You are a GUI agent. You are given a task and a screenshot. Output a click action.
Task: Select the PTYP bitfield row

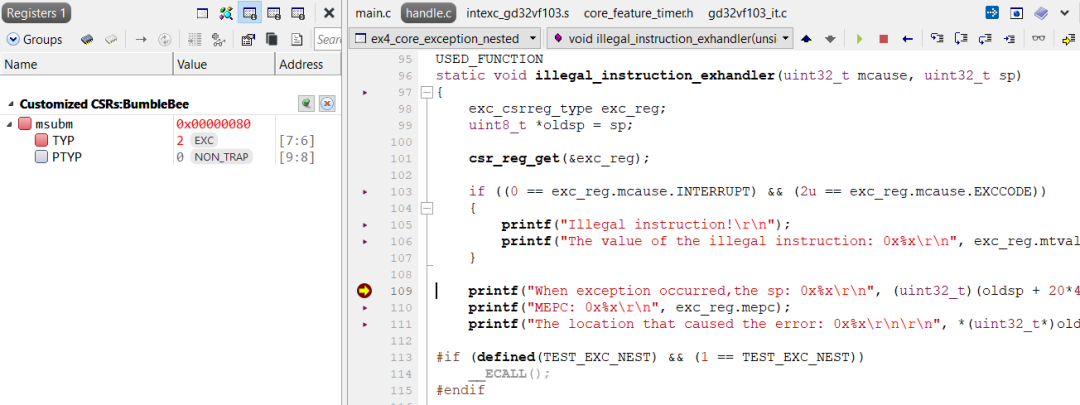coord(170,157)
